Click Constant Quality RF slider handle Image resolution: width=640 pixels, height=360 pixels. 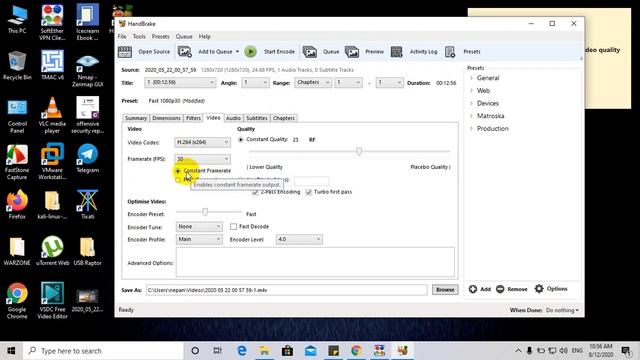tap(359, 151)
